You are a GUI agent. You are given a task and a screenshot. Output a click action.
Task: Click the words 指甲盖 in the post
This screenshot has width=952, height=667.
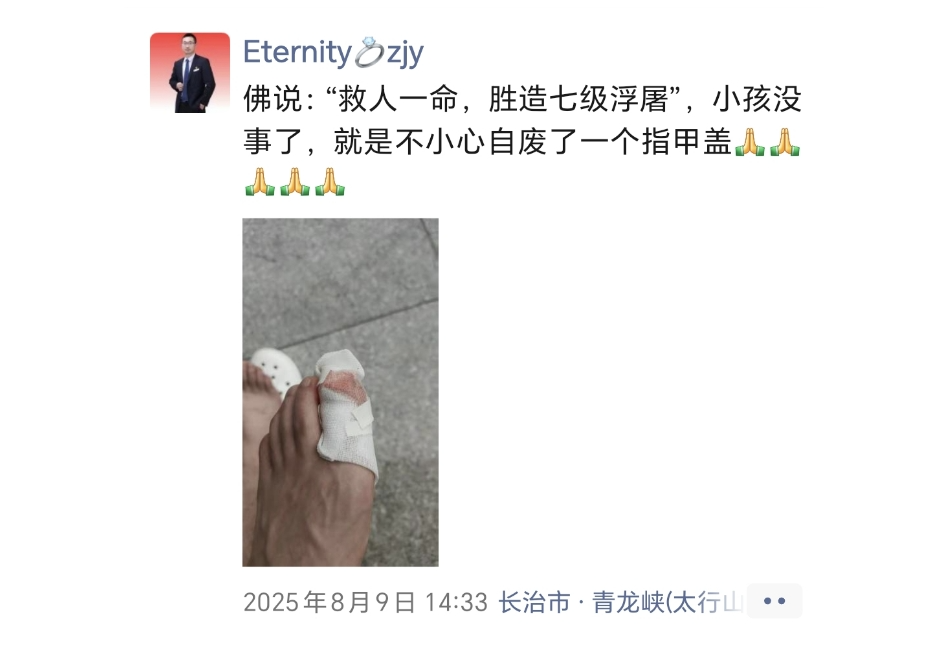pyautogui.click(x=687, y=142)
